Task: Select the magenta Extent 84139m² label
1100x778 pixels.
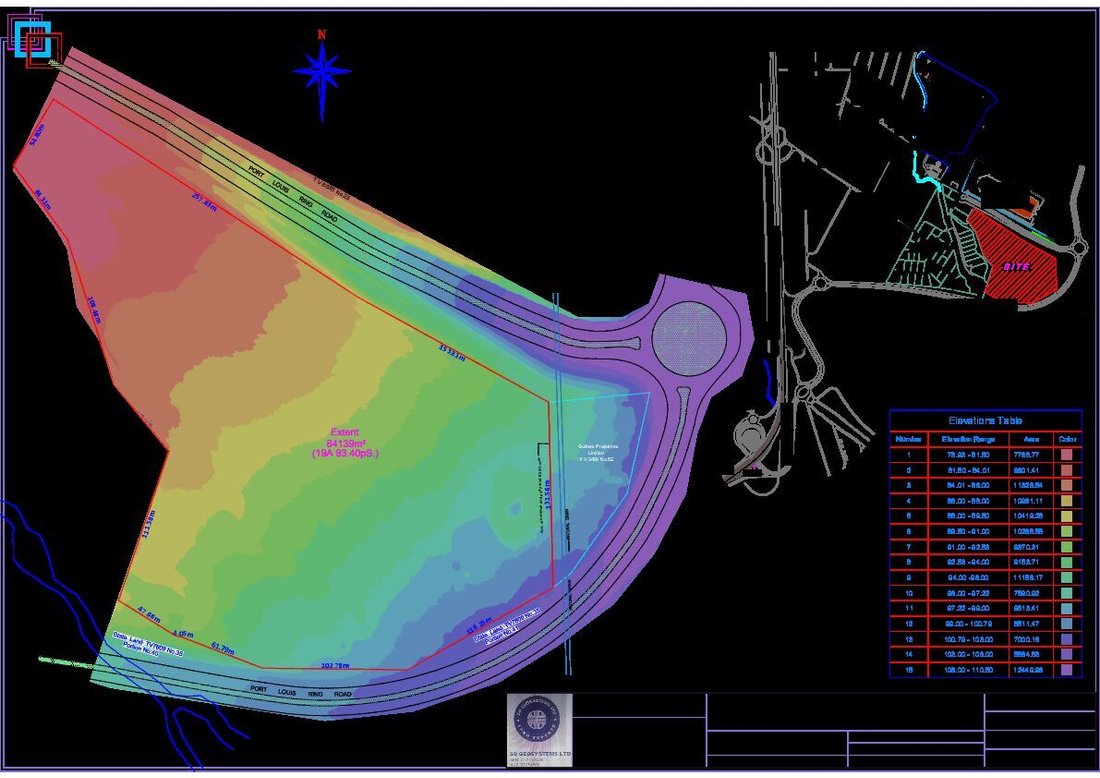Action: (344, 443)
